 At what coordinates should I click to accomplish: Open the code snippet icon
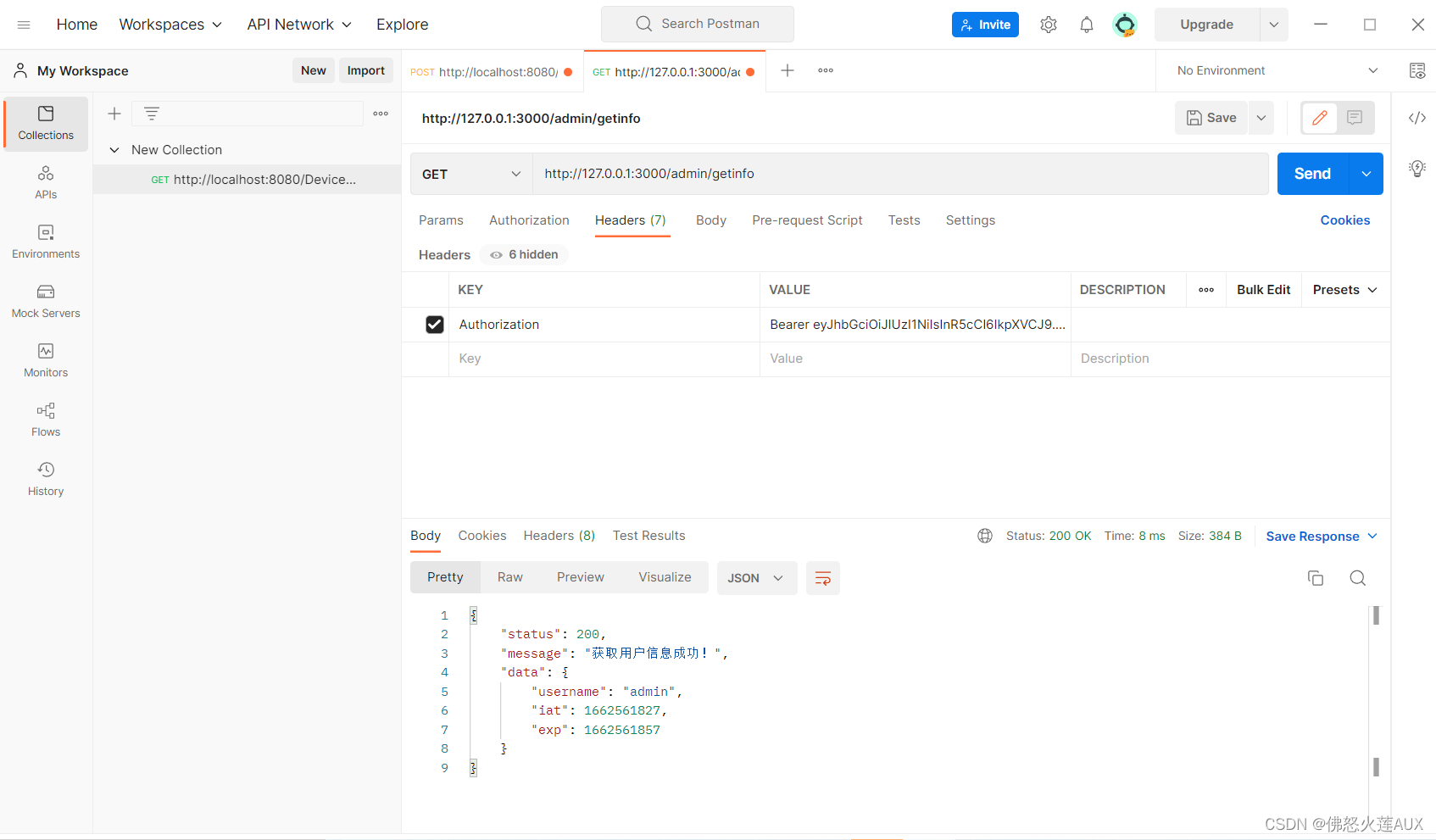[1417, 118]
